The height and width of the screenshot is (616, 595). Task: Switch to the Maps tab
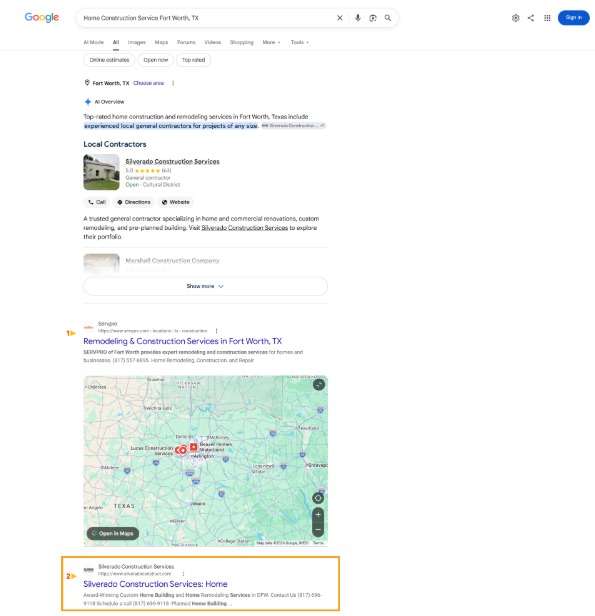click(161, 42)
